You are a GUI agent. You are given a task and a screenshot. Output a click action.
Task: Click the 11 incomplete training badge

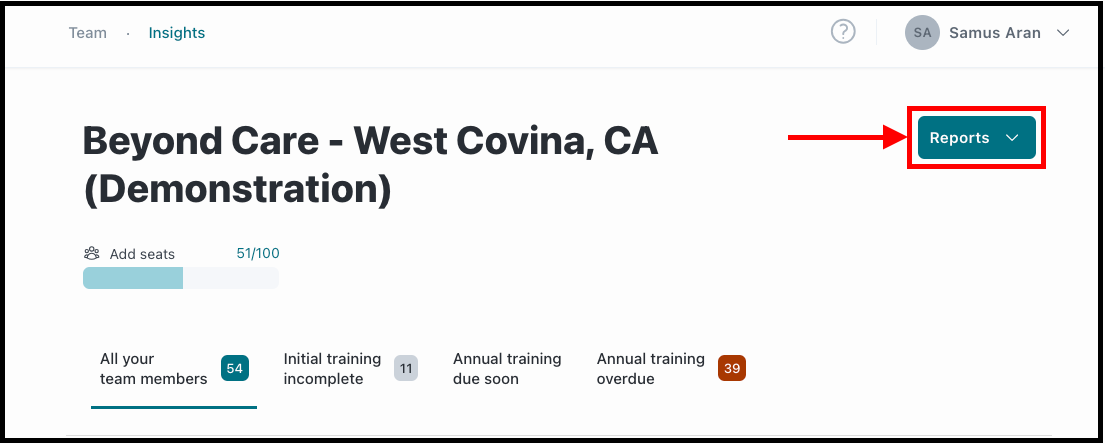[x=405, y=369]
